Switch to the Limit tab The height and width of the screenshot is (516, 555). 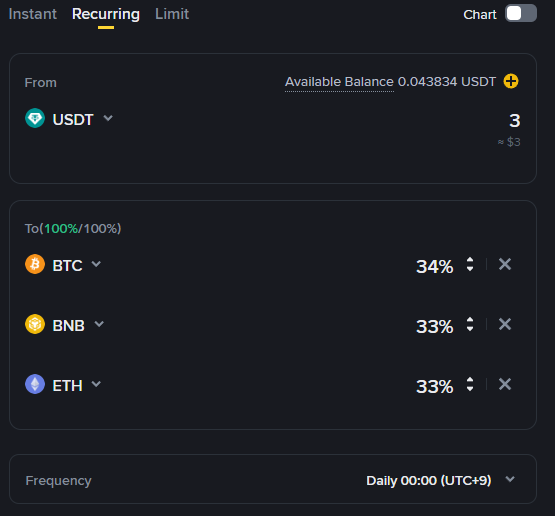pos(172,14)
